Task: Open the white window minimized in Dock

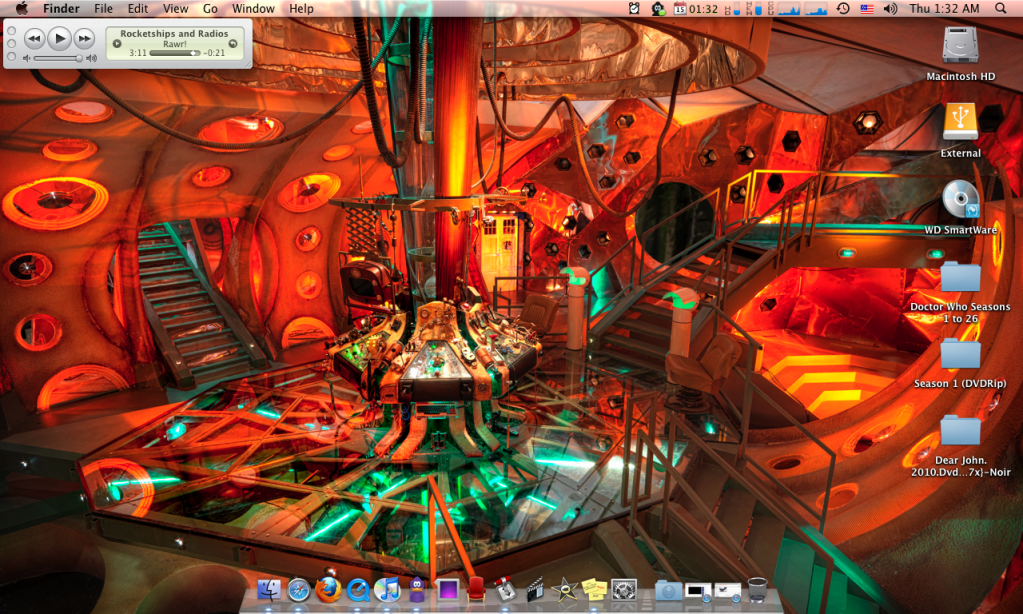Action: click(x=727, y=592)
